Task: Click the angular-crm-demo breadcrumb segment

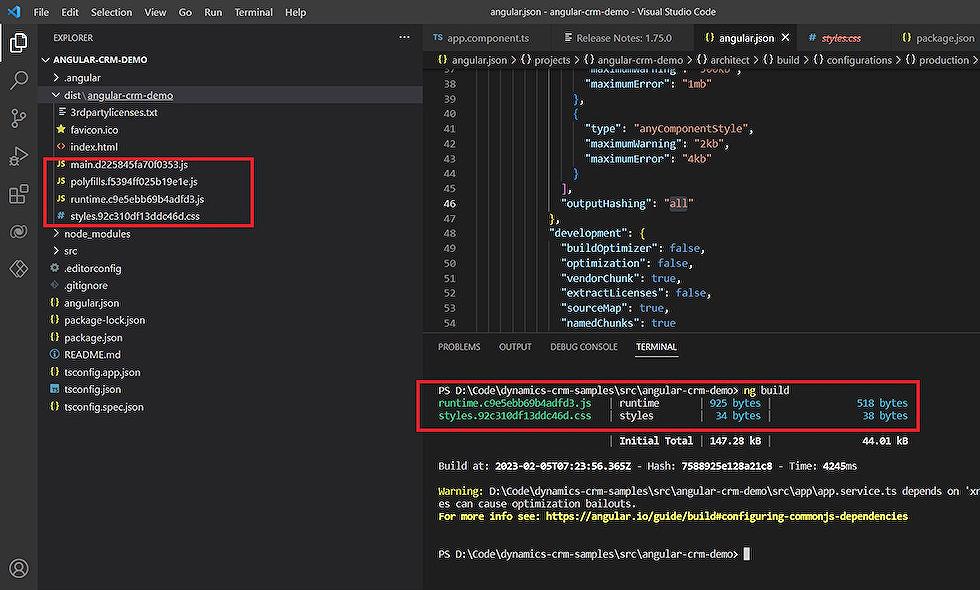Action: (640, 60)
